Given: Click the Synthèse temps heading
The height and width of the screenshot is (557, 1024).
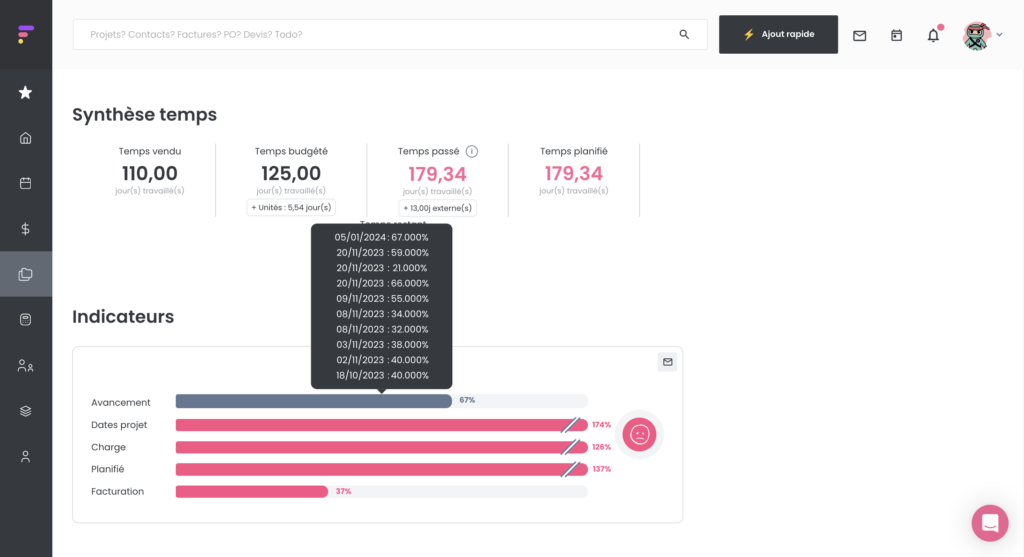Looking at the screenshot, I should 144,114.
